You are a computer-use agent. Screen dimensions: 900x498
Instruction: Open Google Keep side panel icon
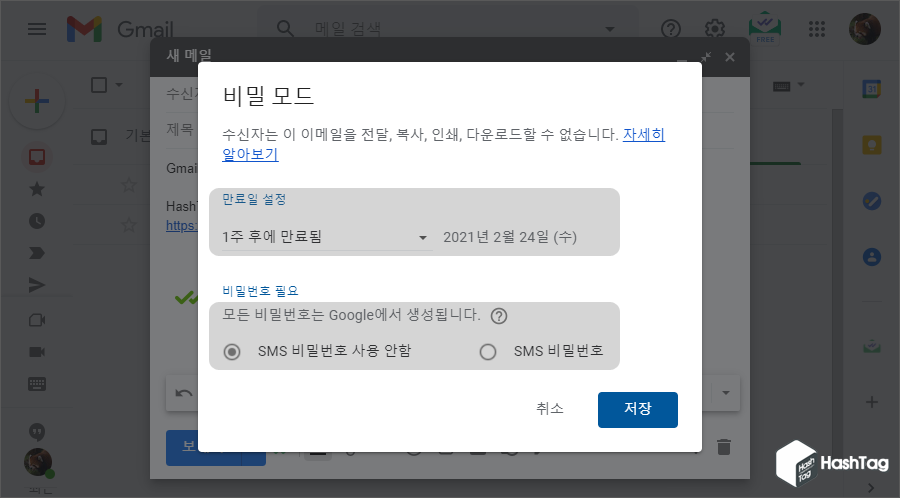871,145
